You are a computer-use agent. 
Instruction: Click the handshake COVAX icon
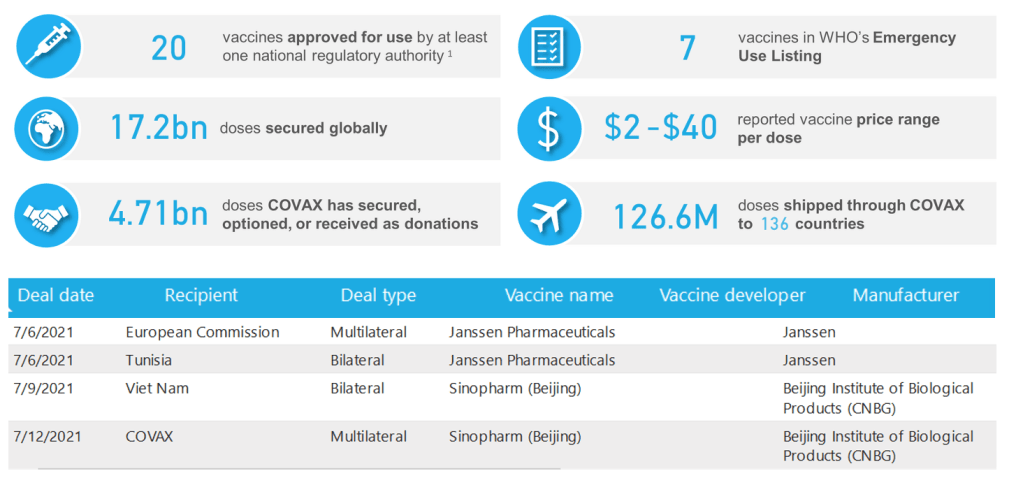[x=48, y=213]
